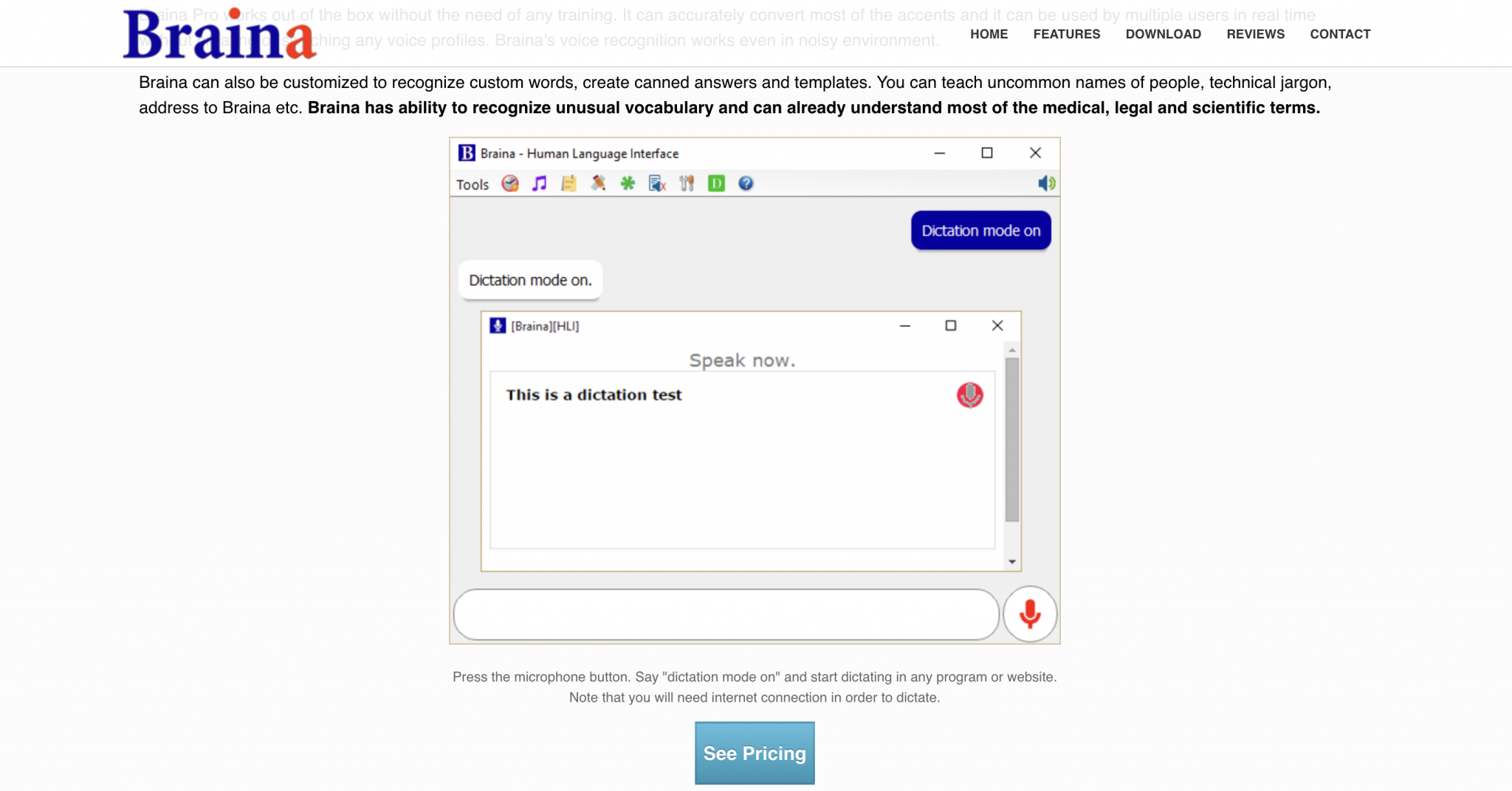Open the HOME nav link

[x=989, y=34]
